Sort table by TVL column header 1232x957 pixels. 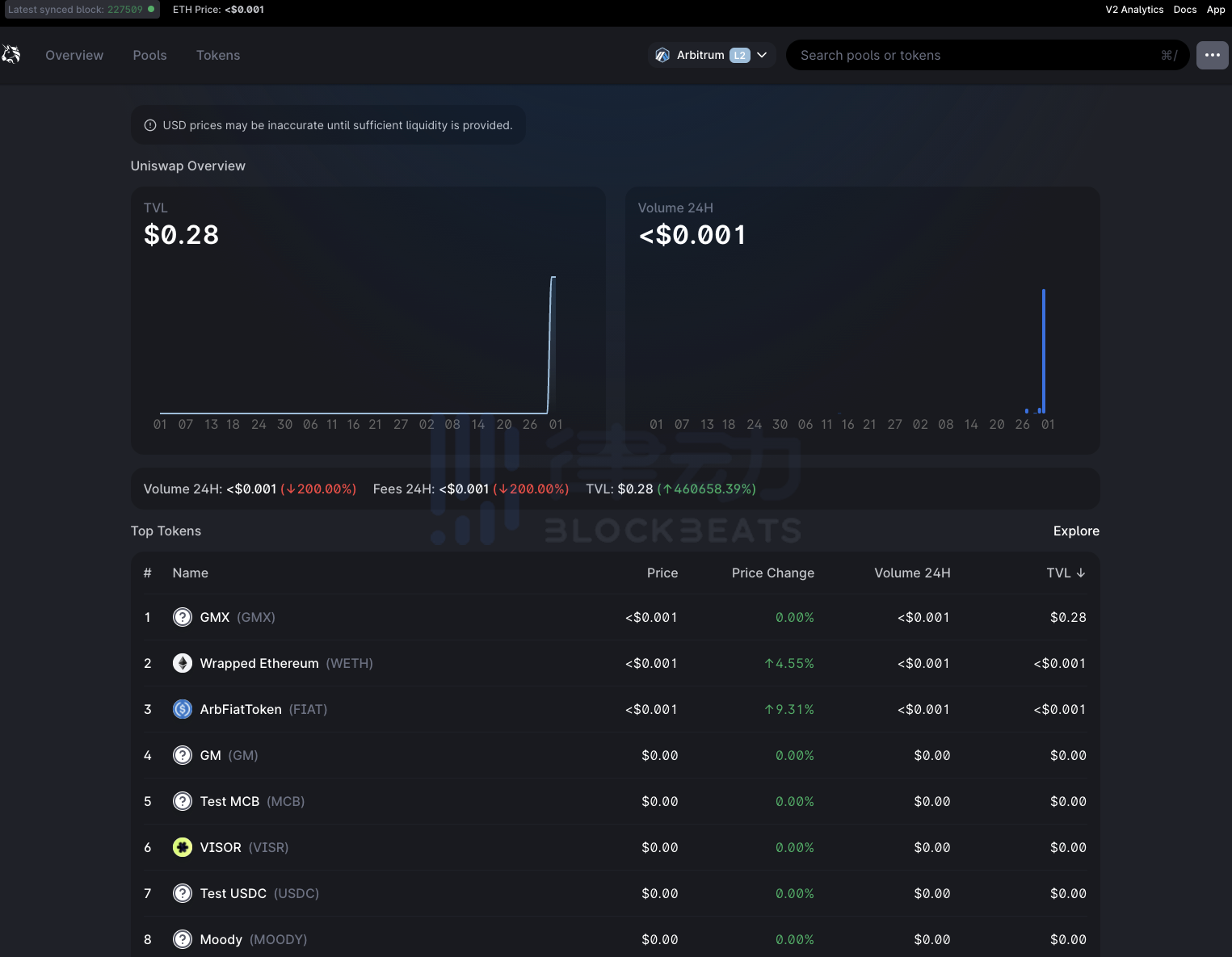(1066, 573)
